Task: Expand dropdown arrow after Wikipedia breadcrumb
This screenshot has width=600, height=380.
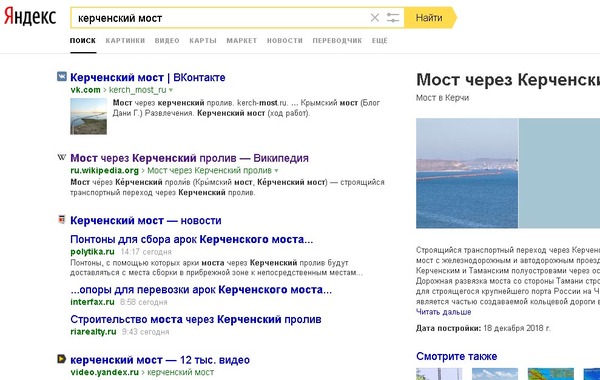Action: pyautogui.click(x=276, y=171)
